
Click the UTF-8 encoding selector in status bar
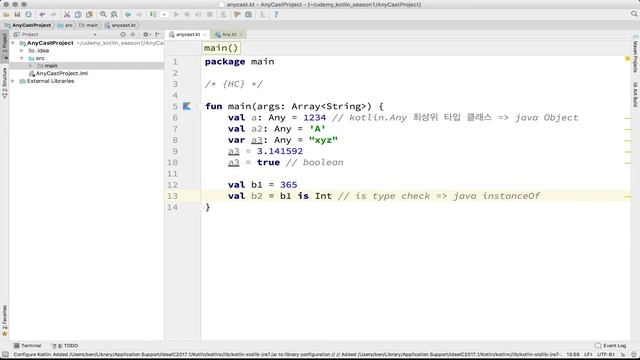pyautogui.click(x=606, y=354)
